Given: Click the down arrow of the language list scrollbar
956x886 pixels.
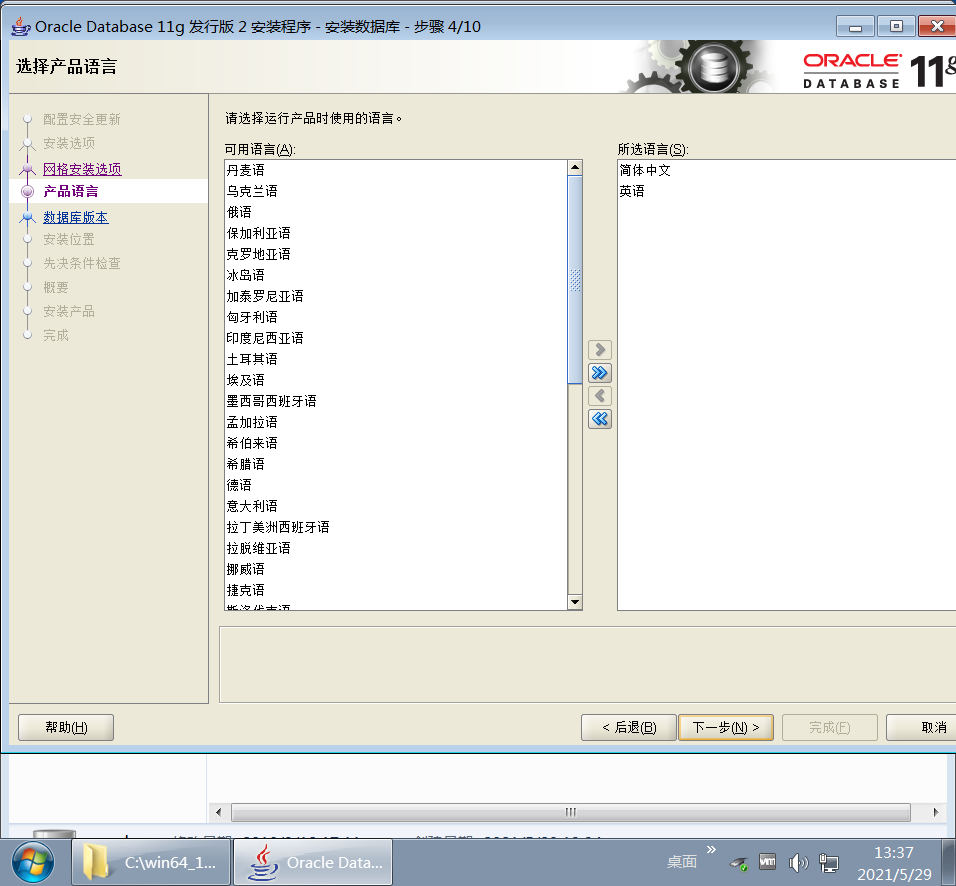Looking at the screenshot, I should click(x=574, y=601).
